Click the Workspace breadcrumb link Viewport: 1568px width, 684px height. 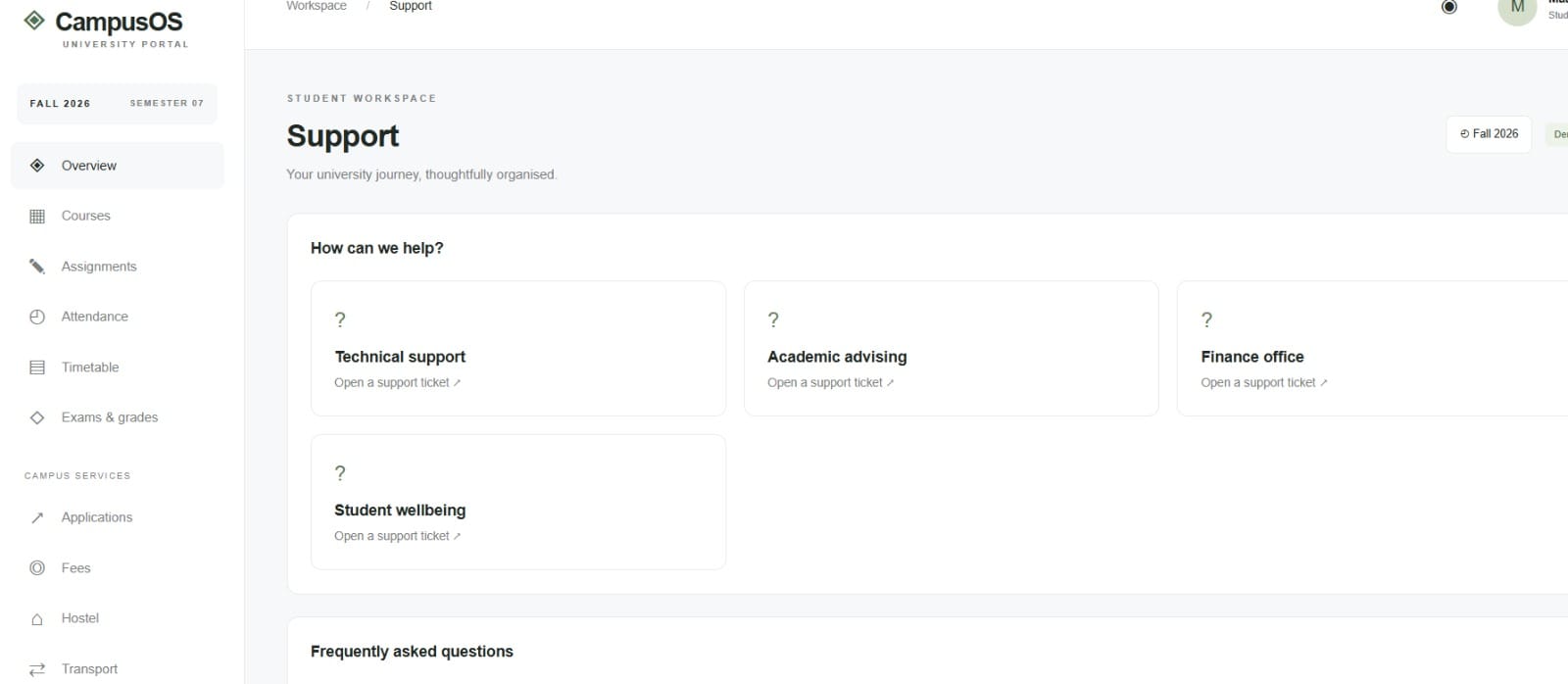point(317,6)
